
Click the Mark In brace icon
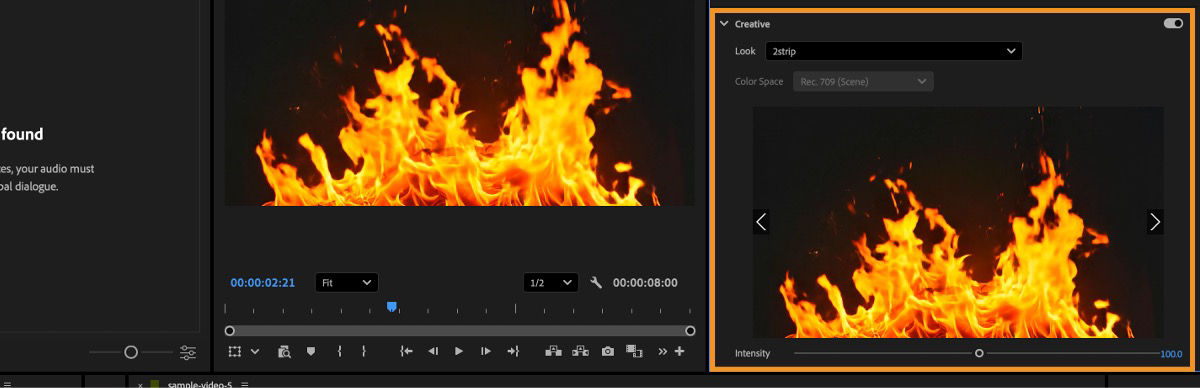340,351
